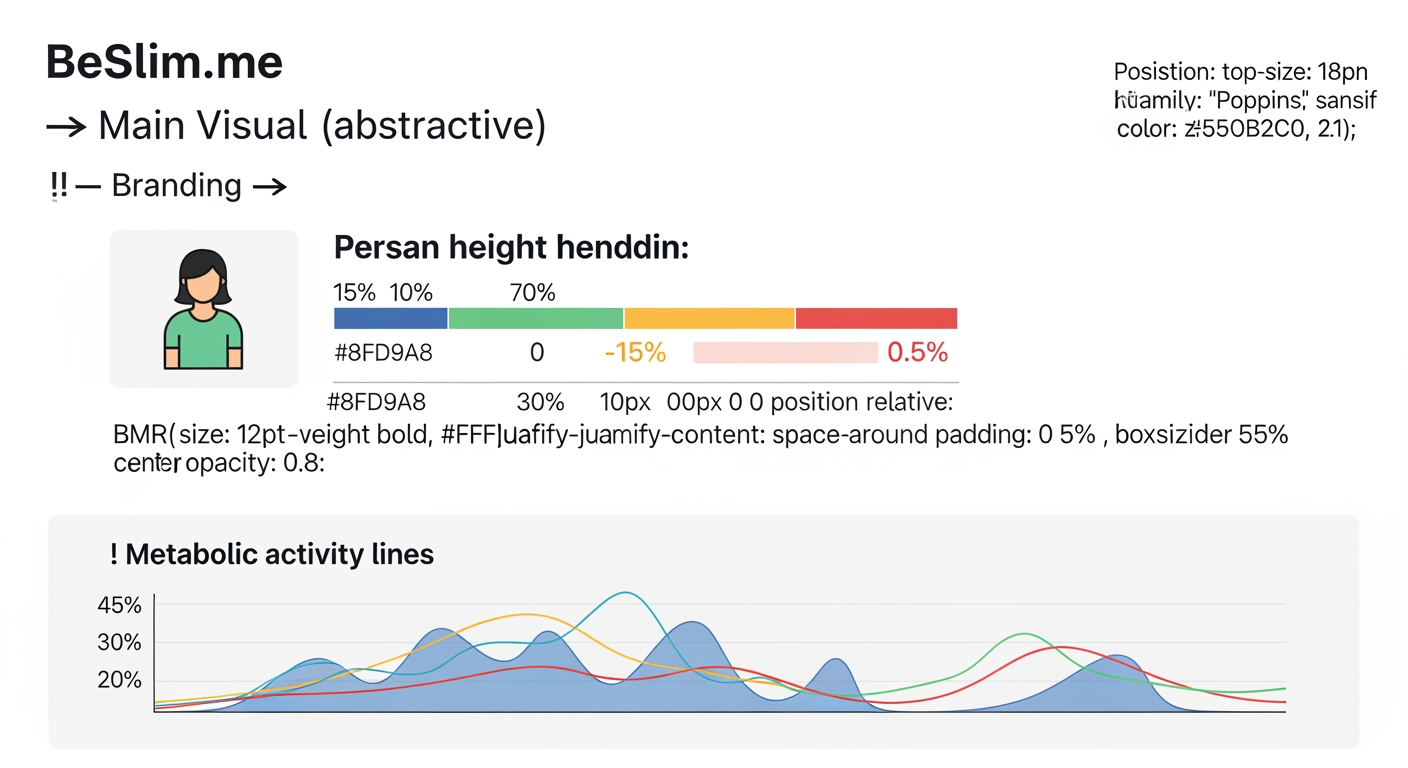Click the Metabolic activity lines heading
Image resolution: width=1408 pixels, height=768 pixels.
point(280,554)
